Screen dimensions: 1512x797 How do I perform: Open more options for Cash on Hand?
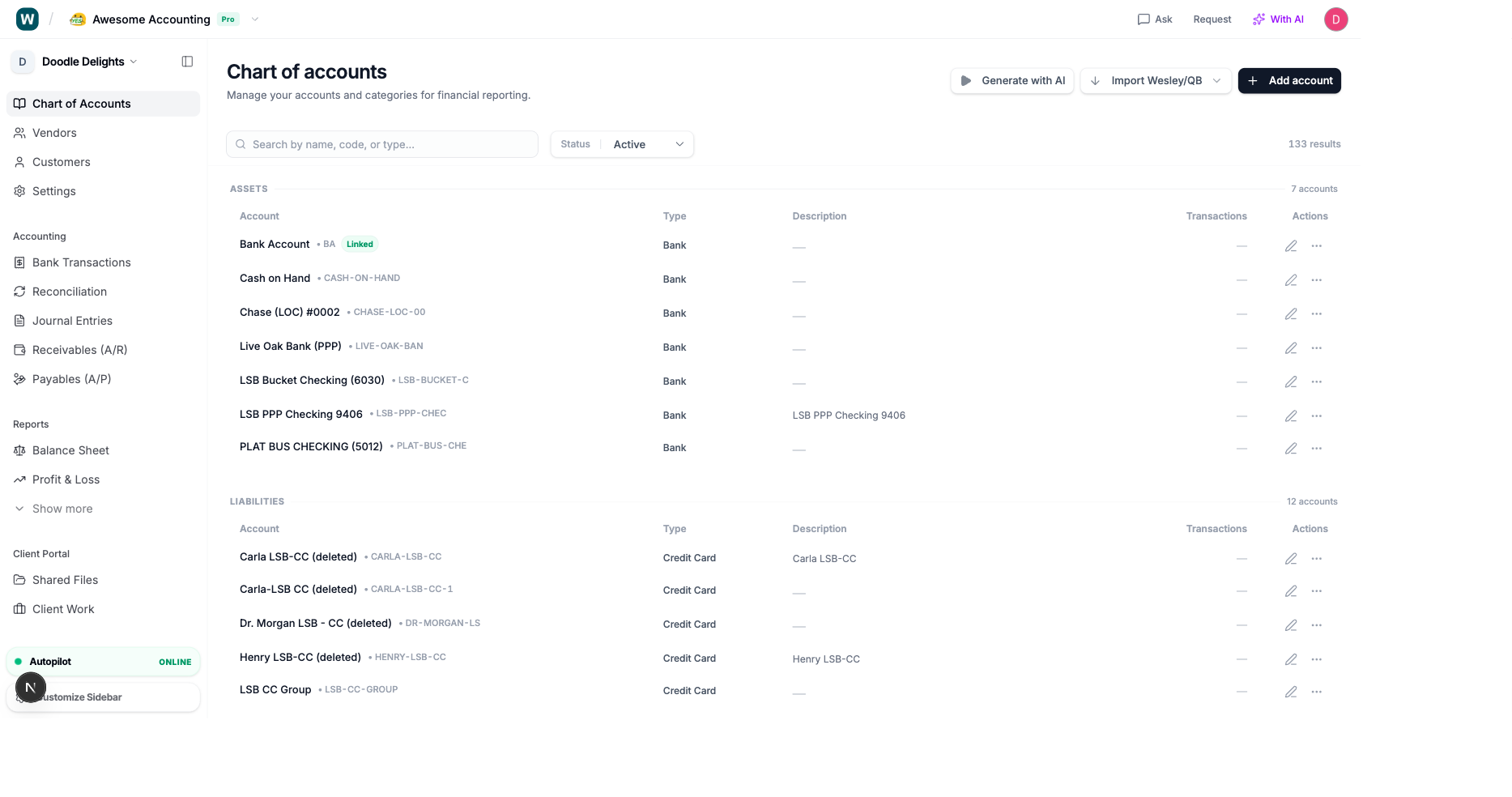pyautogui.click(x=1317, y=280)
